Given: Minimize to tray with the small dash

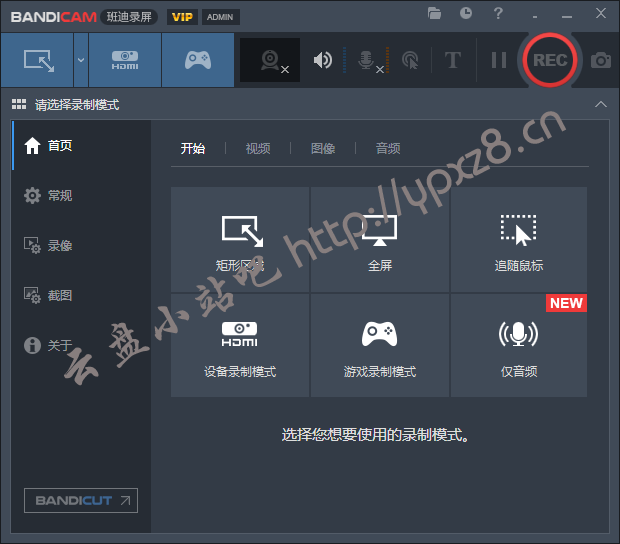Looking at the screenshot, I should (535, 17).
